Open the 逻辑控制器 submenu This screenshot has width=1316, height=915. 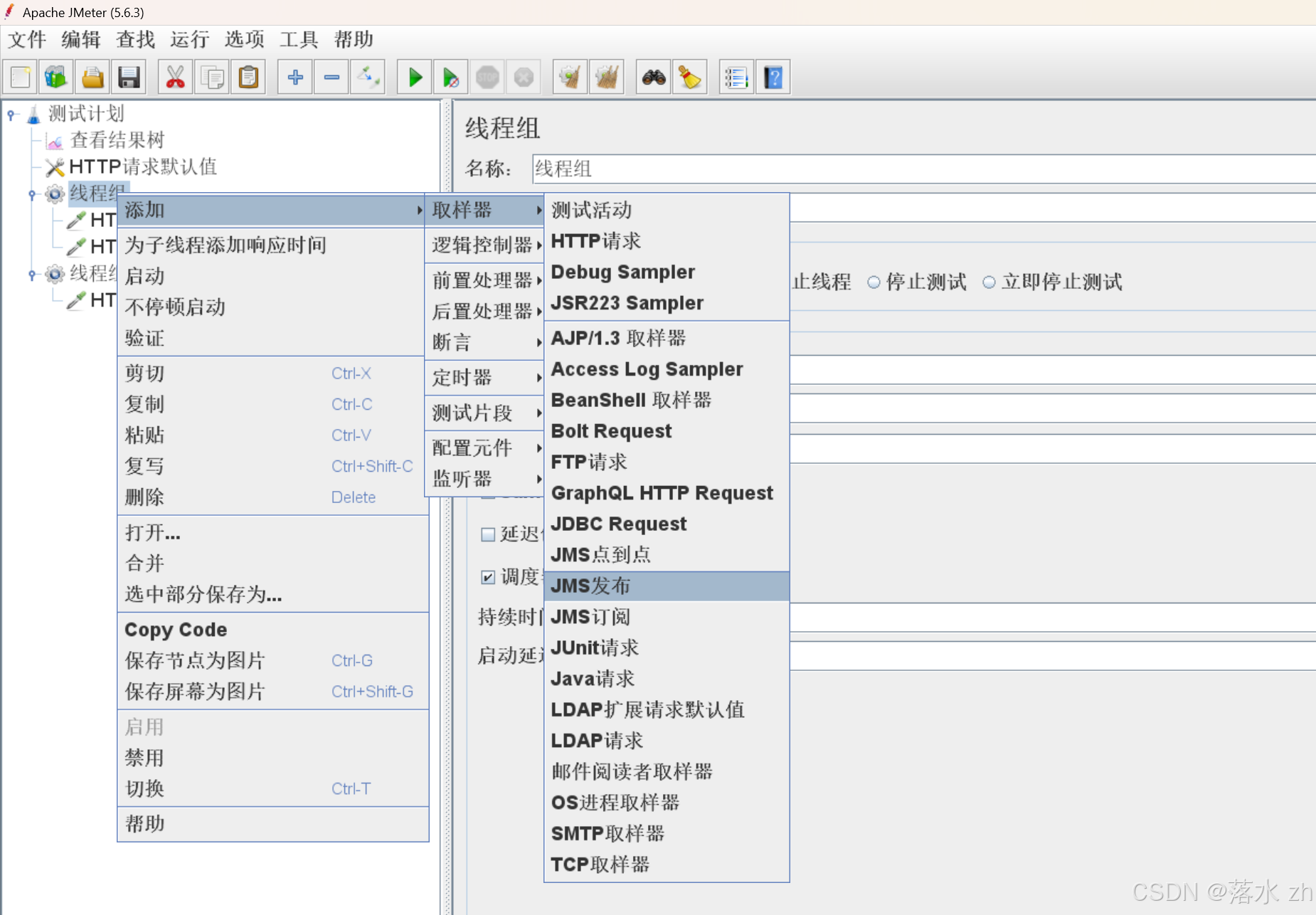(x=484, y=245)
